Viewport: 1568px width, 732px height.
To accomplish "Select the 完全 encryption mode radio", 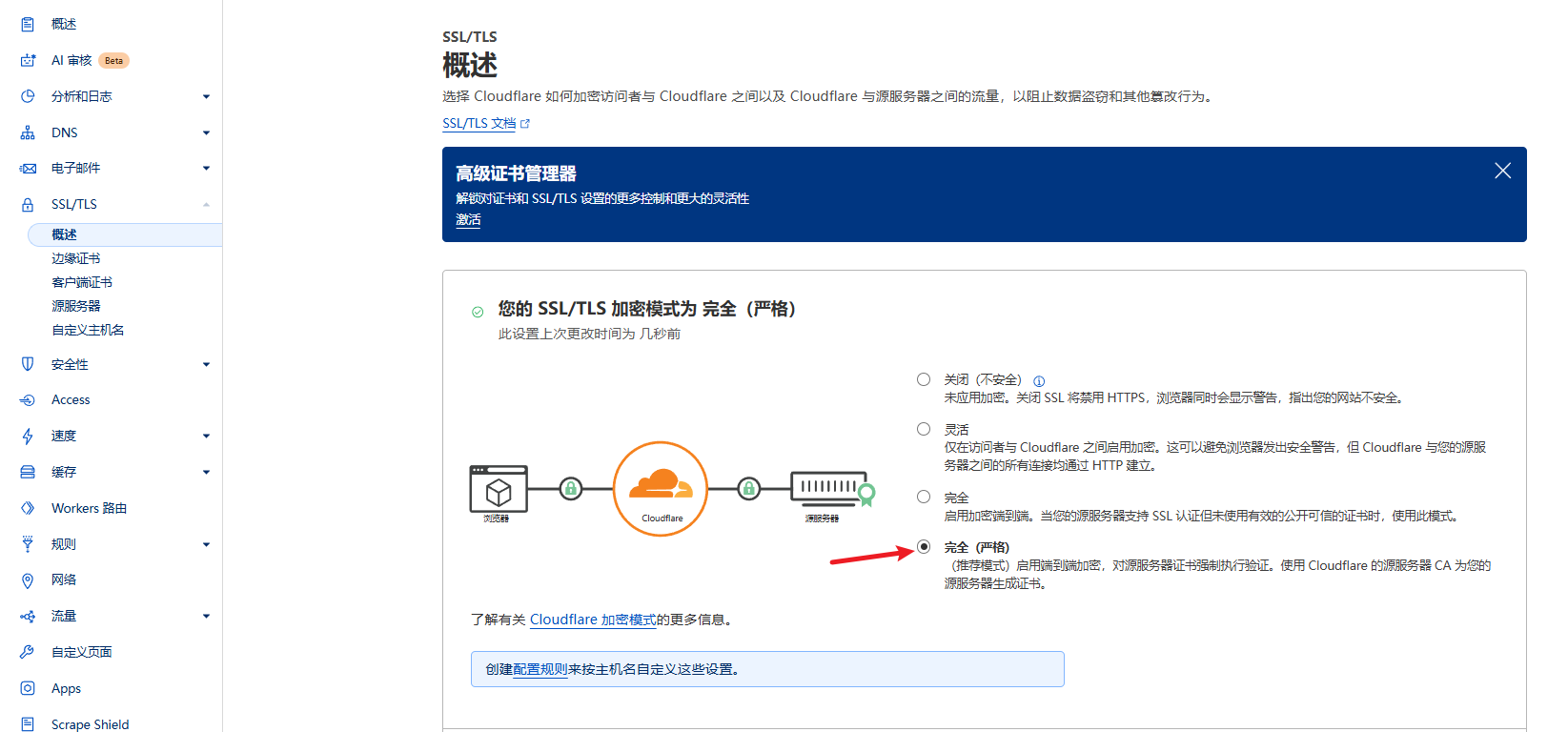I will (x=924, y=497).
